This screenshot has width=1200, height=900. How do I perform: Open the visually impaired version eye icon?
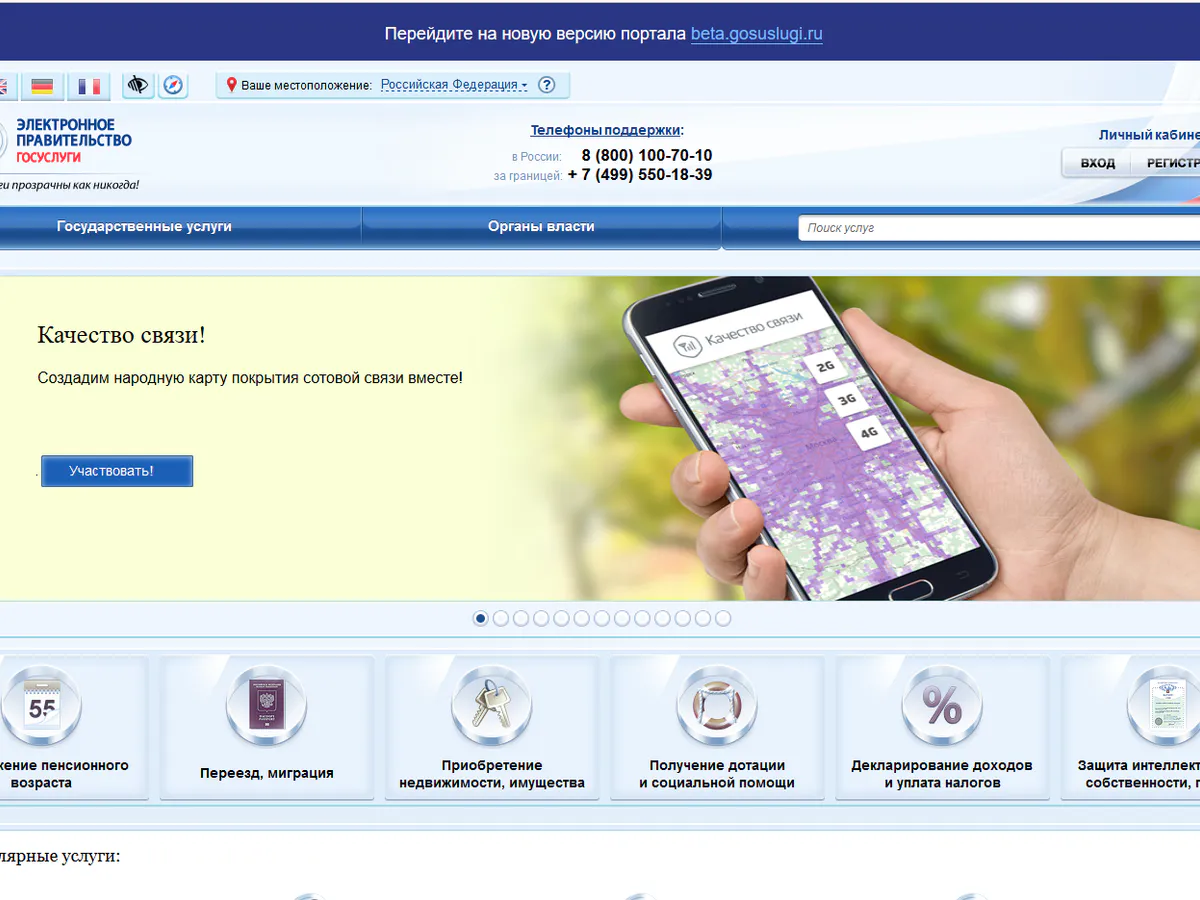[138, 85]
